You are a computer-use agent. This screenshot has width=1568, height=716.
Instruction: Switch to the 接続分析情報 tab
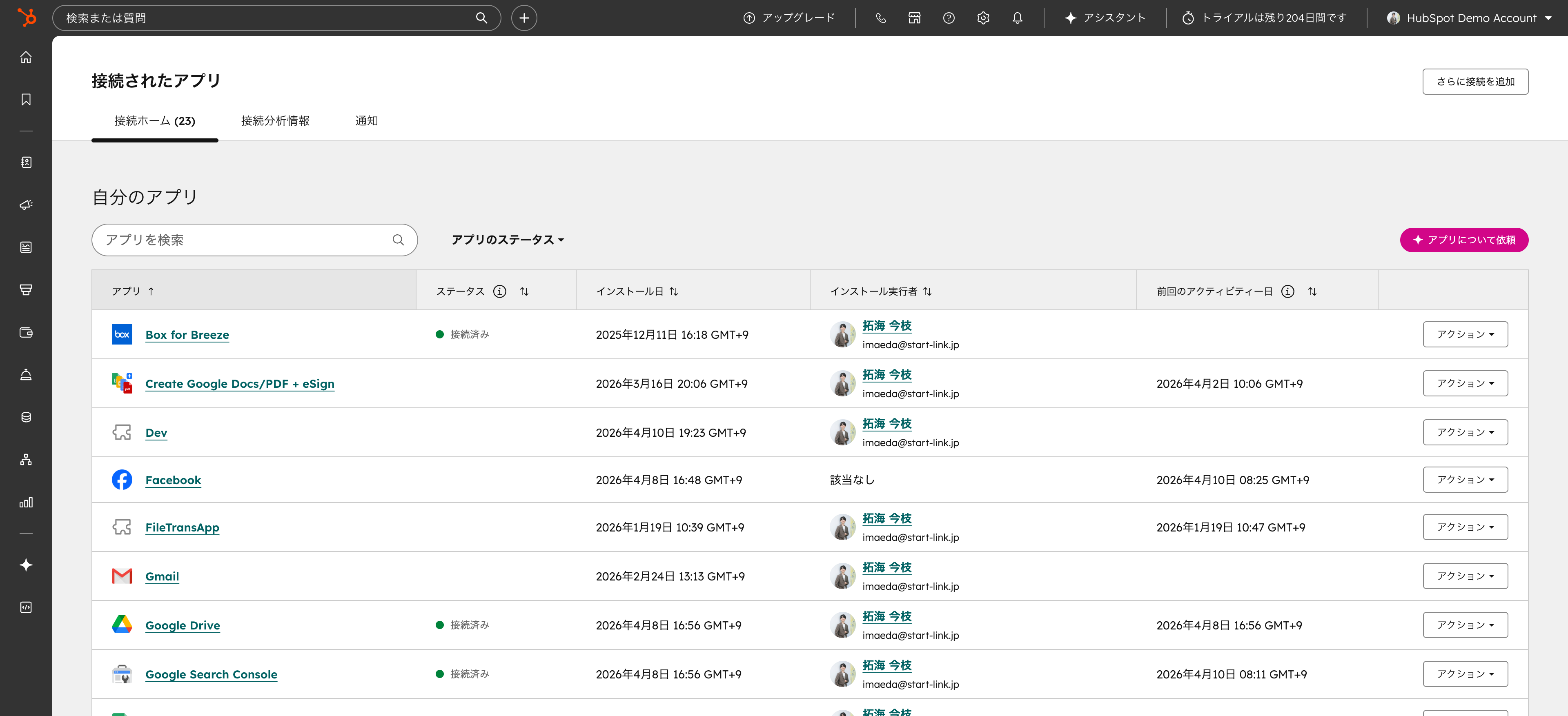[274, 120]
